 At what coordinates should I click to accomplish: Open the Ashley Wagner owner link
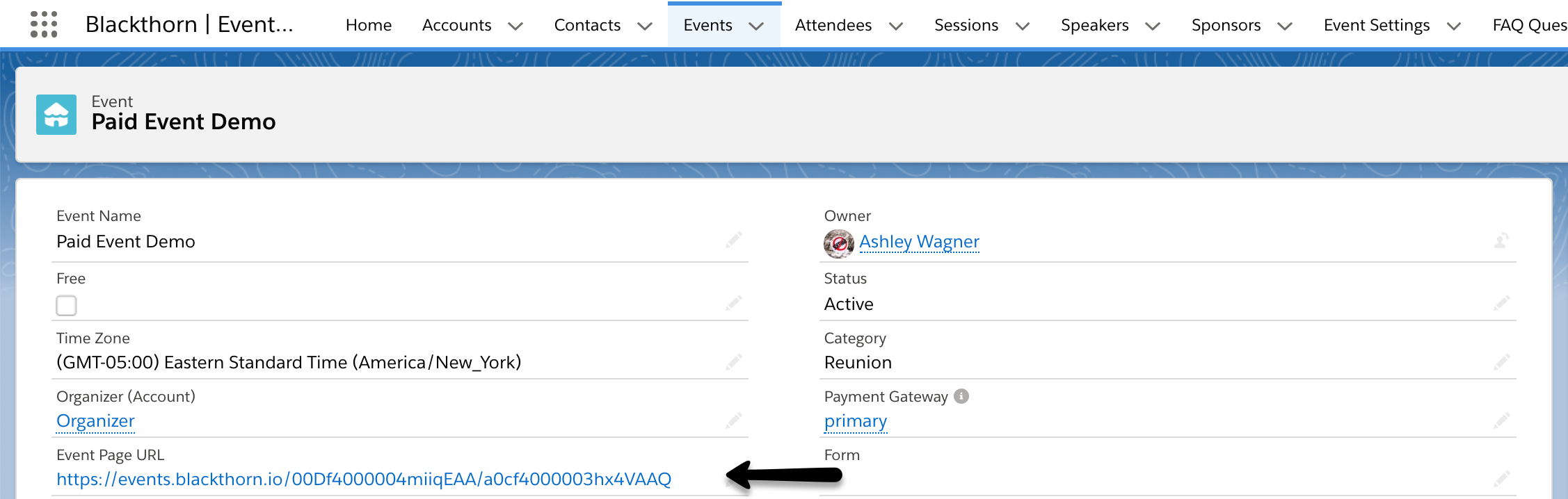[919, 241]
